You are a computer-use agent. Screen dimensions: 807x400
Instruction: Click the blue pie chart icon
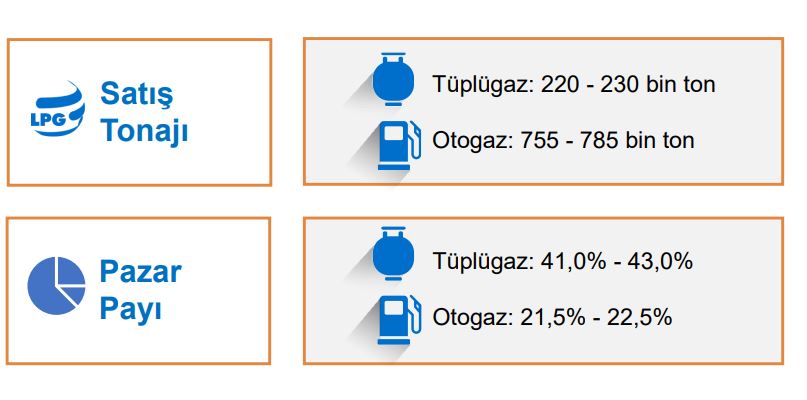[x=56, y=286]
